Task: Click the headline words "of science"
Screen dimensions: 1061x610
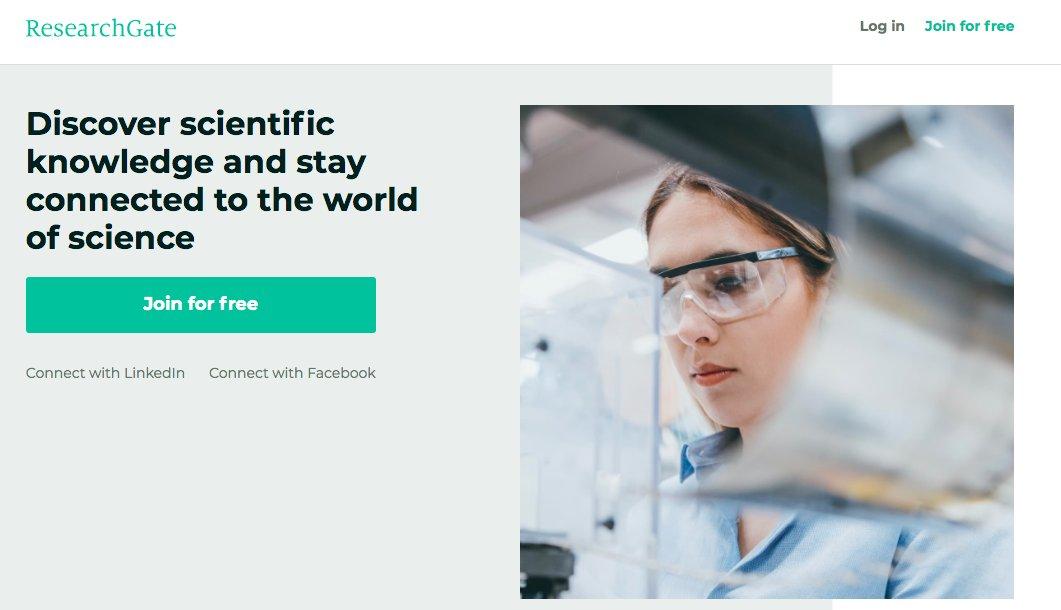Action: 110,238
